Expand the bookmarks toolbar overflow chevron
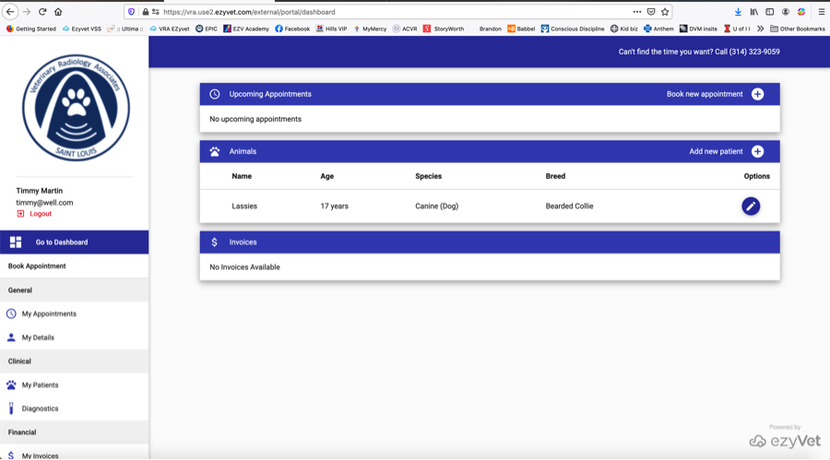830x460 pixels. coord(760,29)
